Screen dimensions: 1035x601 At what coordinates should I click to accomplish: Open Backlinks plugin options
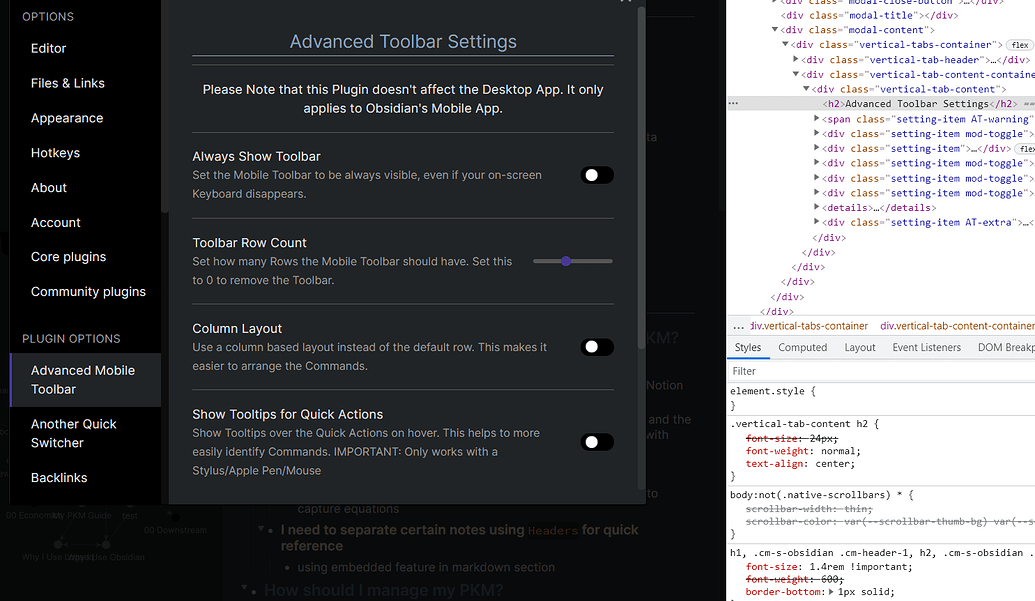(59, 478)
